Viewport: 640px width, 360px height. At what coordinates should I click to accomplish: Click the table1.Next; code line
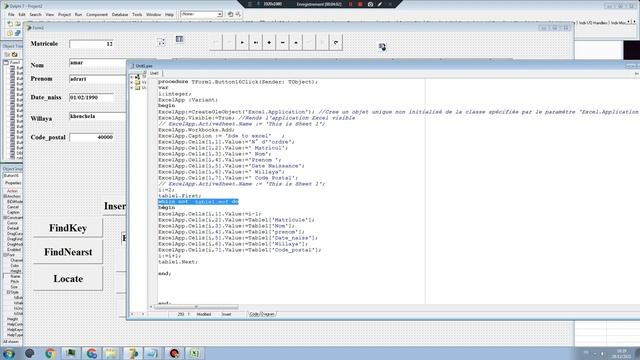(178, 262)
